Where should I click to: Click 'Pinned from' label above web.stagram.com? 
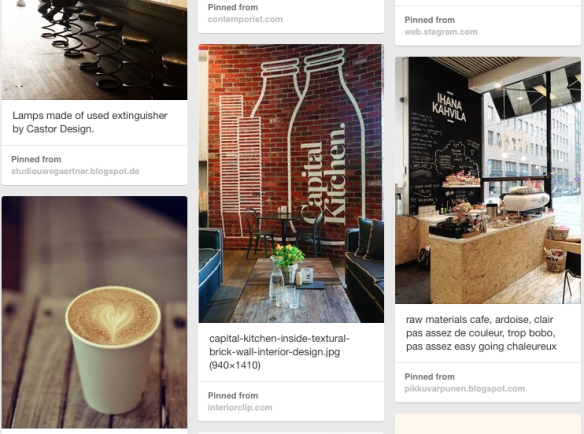pos(429,20)
